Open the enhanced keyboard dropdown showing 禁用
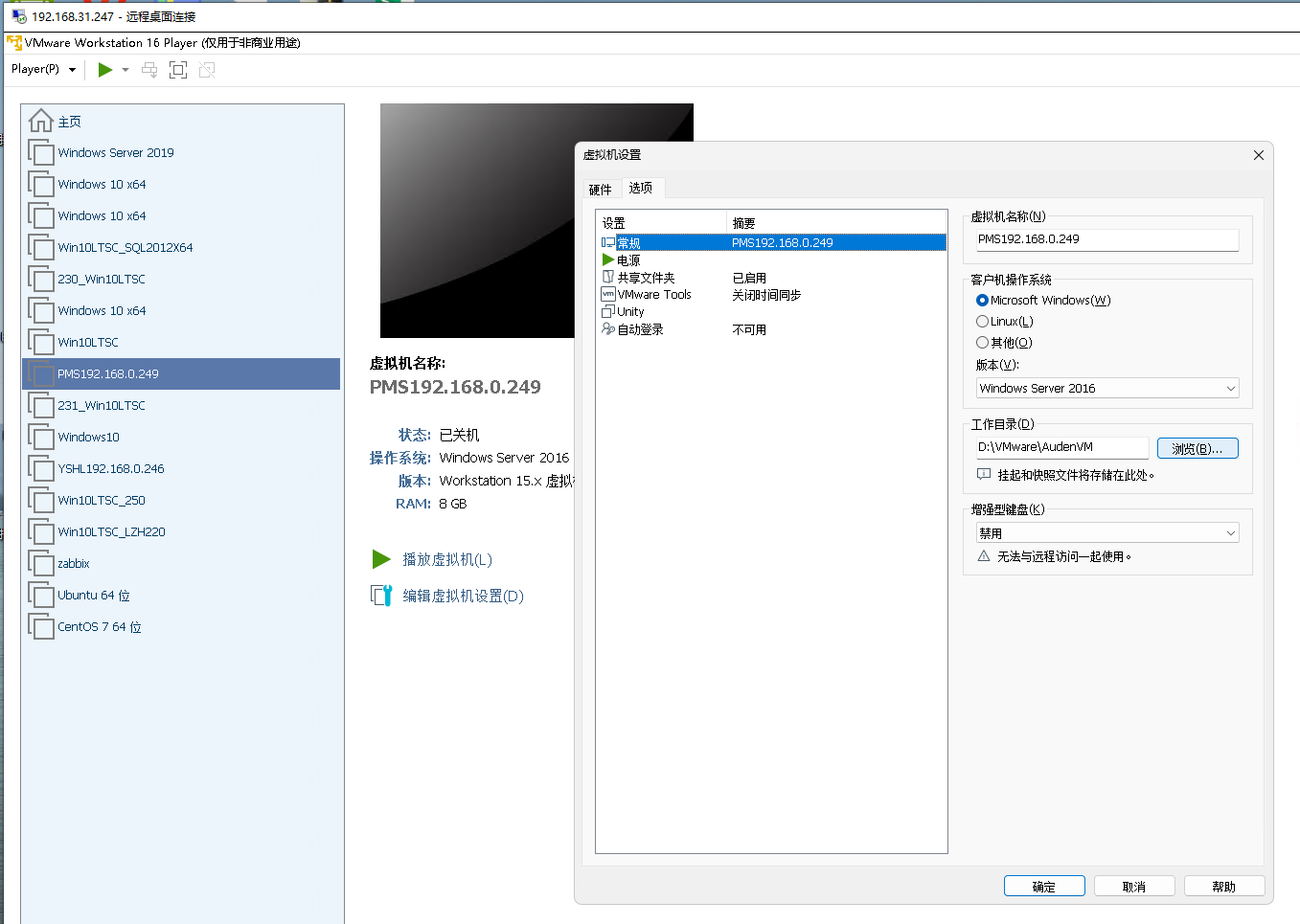Image resolution: width=1300 pixels, height=924 pixels. 1106,533
